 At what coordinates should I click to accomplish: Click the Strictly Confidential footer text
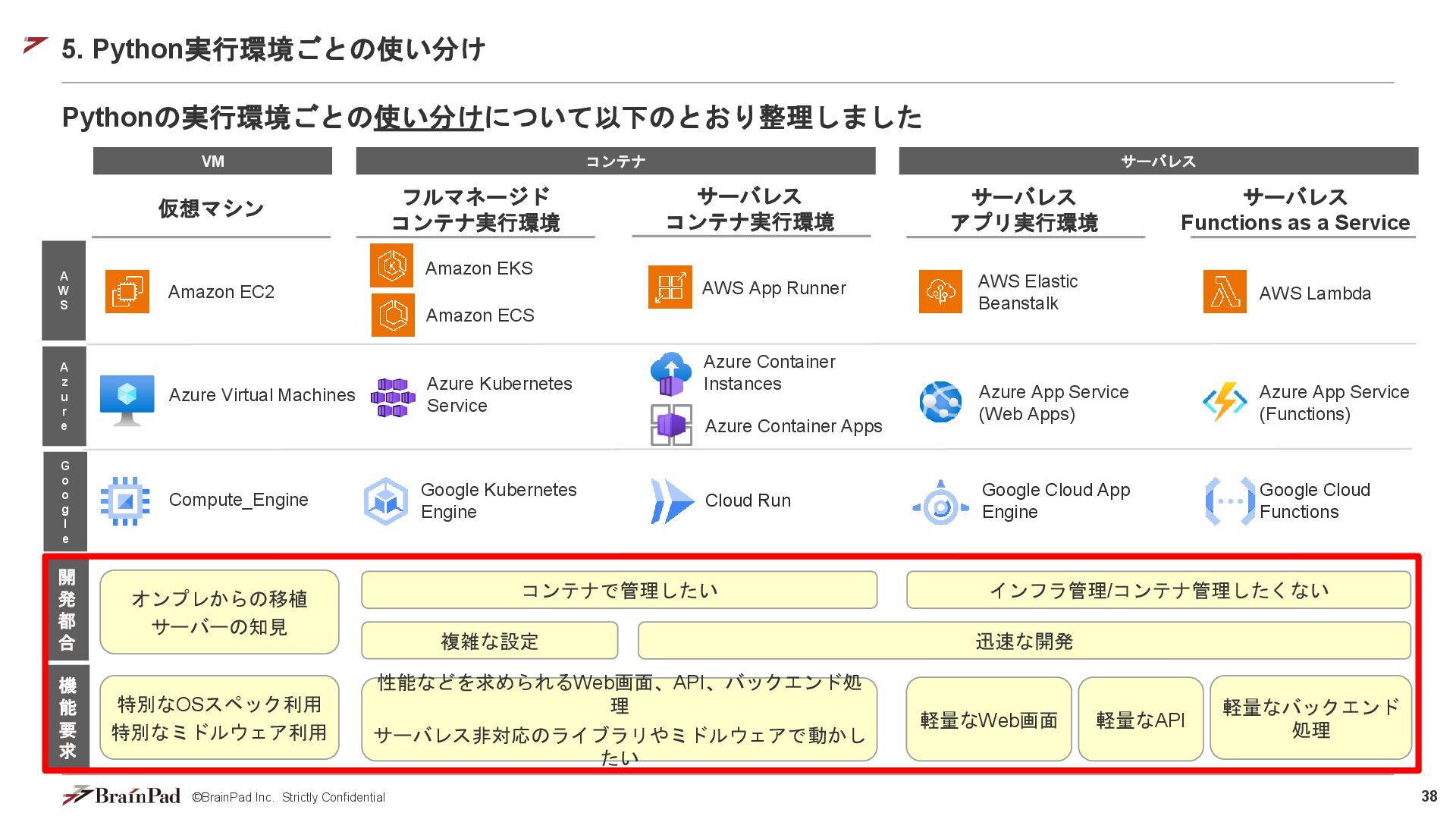tap(334, 797)
